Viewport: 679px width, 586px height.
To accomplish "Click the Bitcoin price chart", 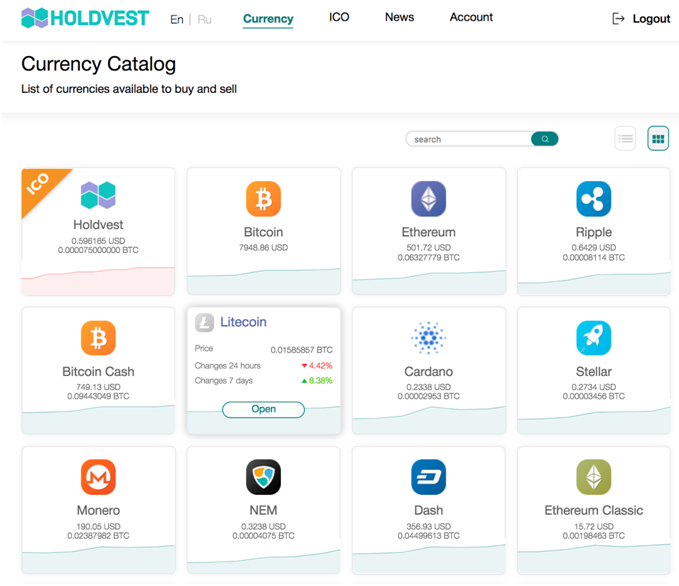I will click(x=263, y=282).
